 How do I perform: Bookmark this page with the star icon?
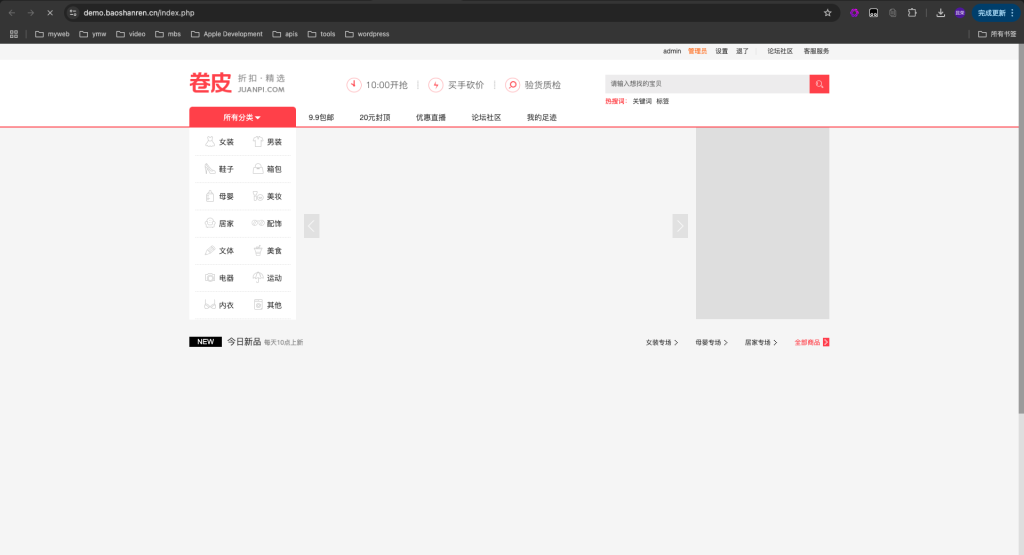pyautogui.click(x=827, y=12)
